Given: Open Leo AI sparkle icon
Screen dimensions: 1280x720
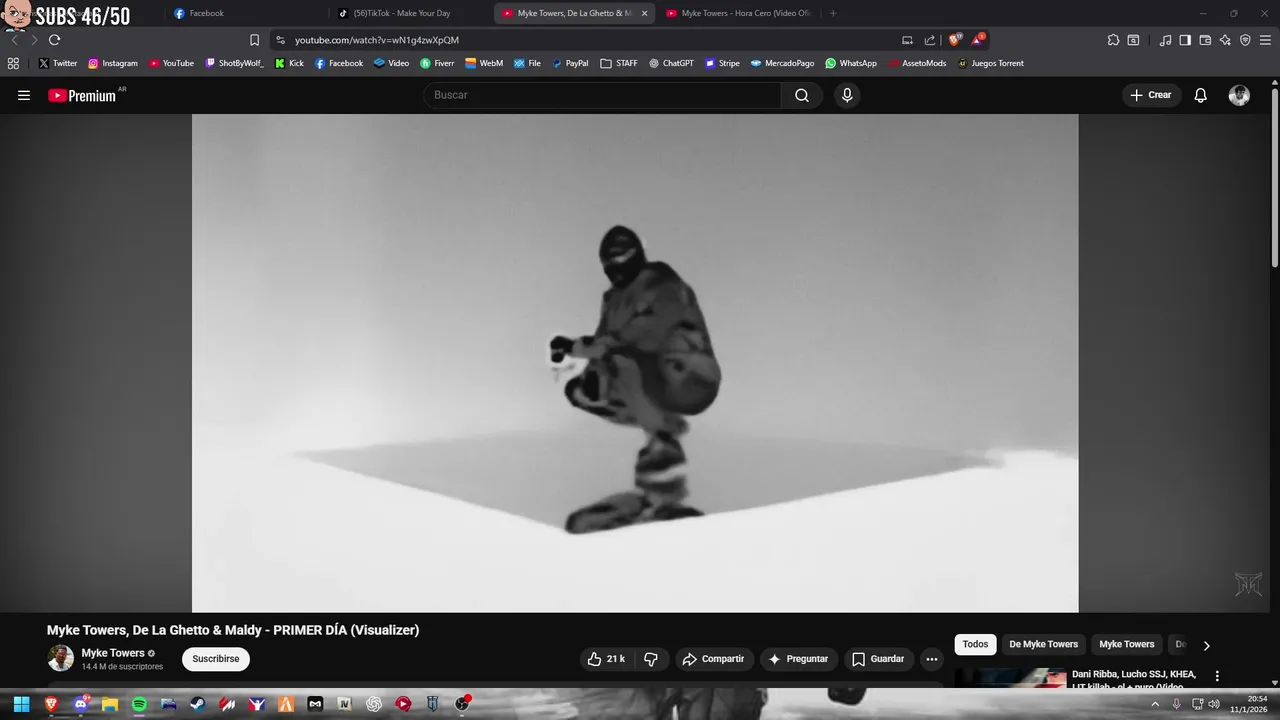Looking at the screenshot, I should [x=1225, y=40].
